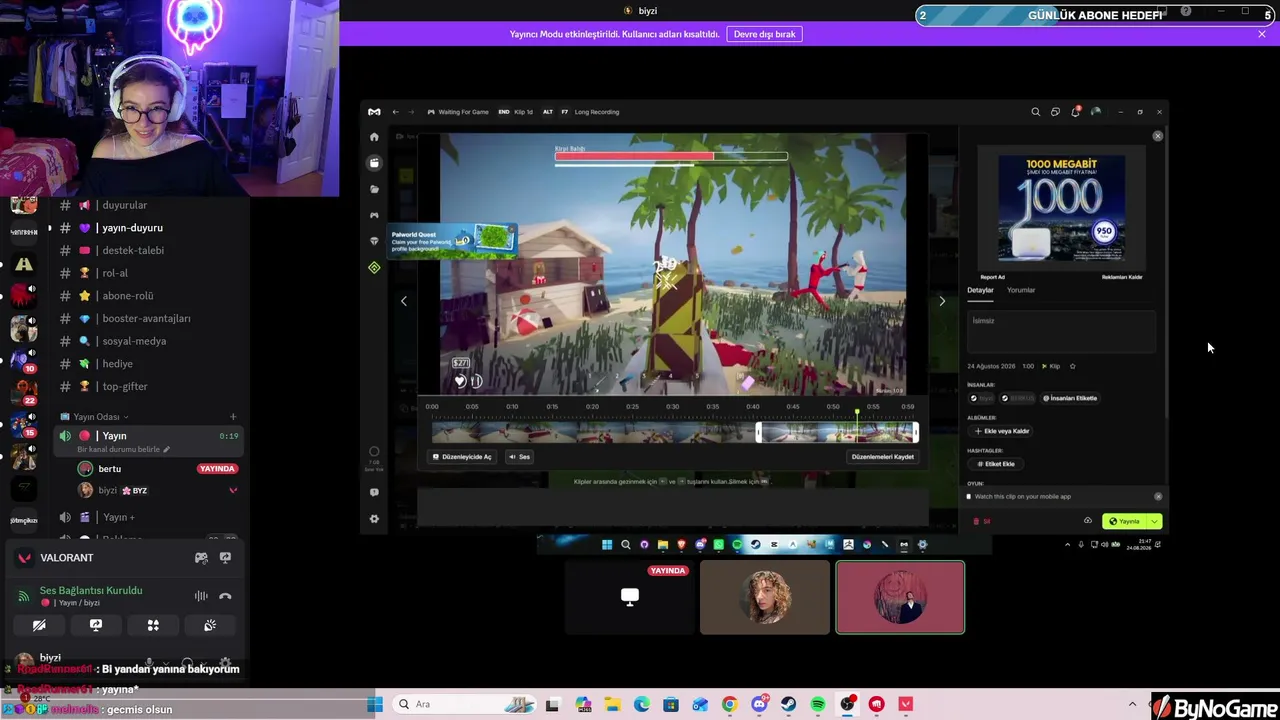Start a Discord activity
The image size is (1280, 720).
[153, 625]
